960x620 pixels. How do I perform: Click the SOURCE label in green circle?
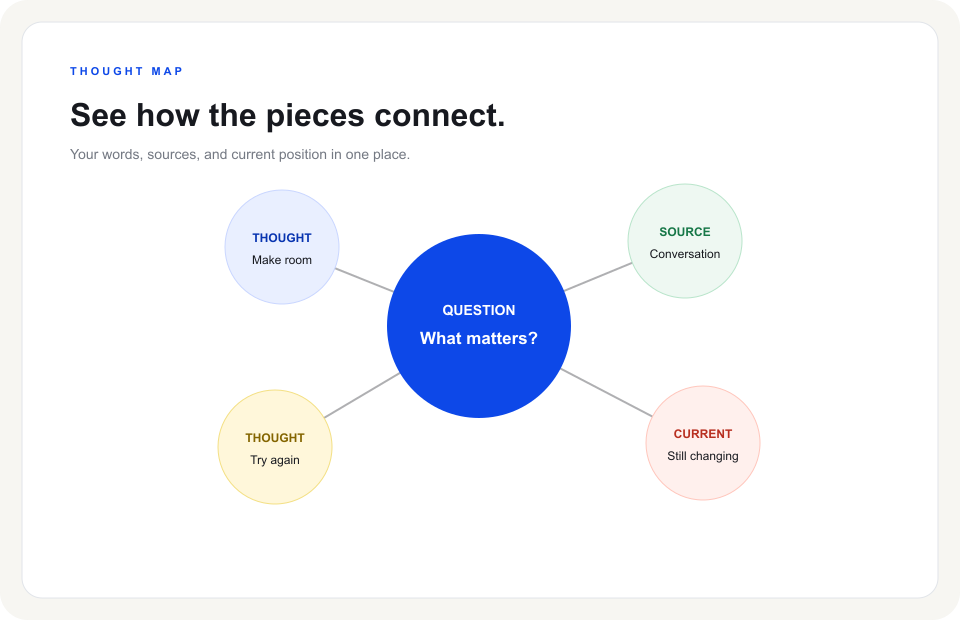[685, 232]
